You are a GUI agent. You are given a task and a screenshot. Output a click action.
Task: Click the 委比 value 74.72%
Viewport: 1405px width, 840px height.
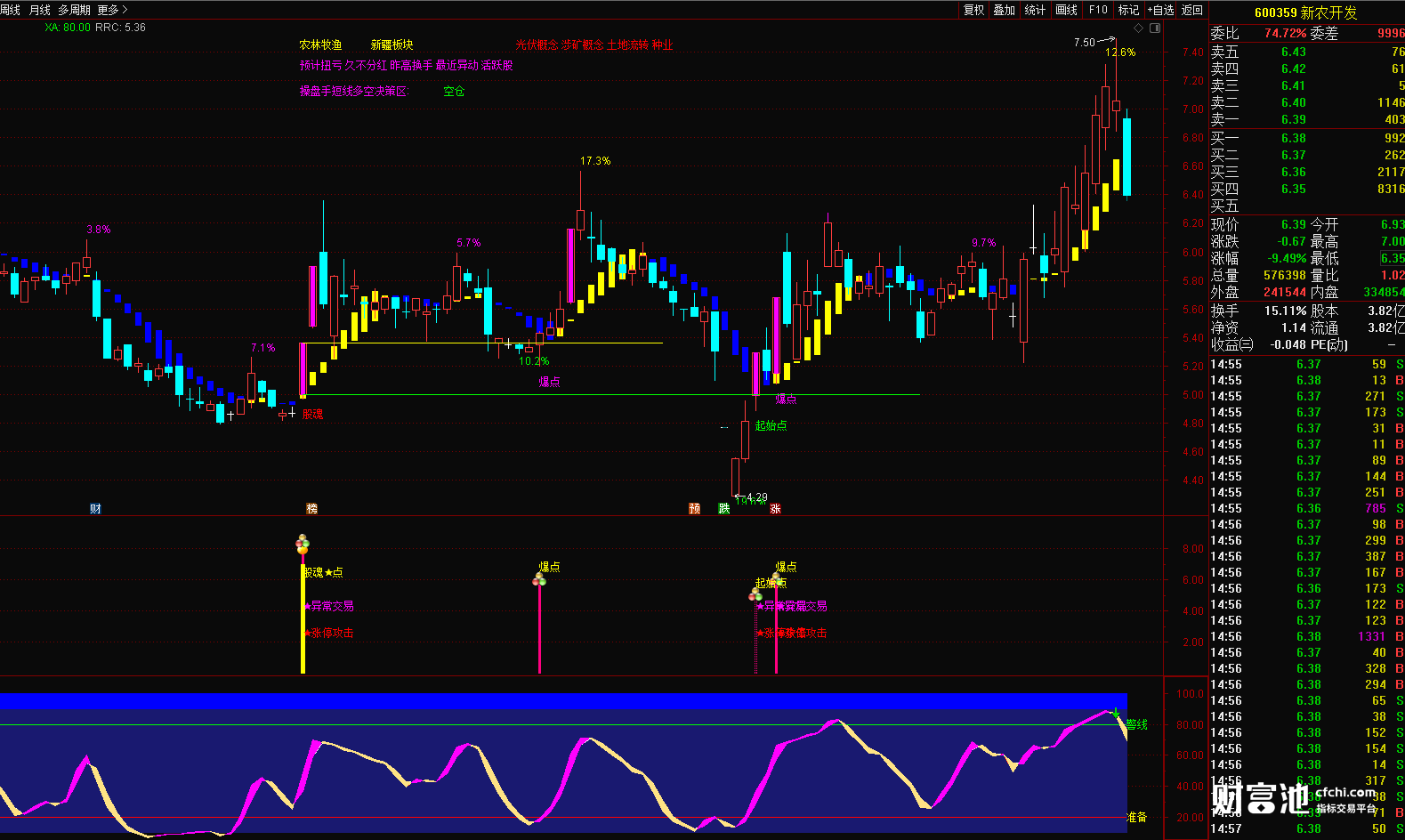pyautogui.click(x=1286, y=33)
